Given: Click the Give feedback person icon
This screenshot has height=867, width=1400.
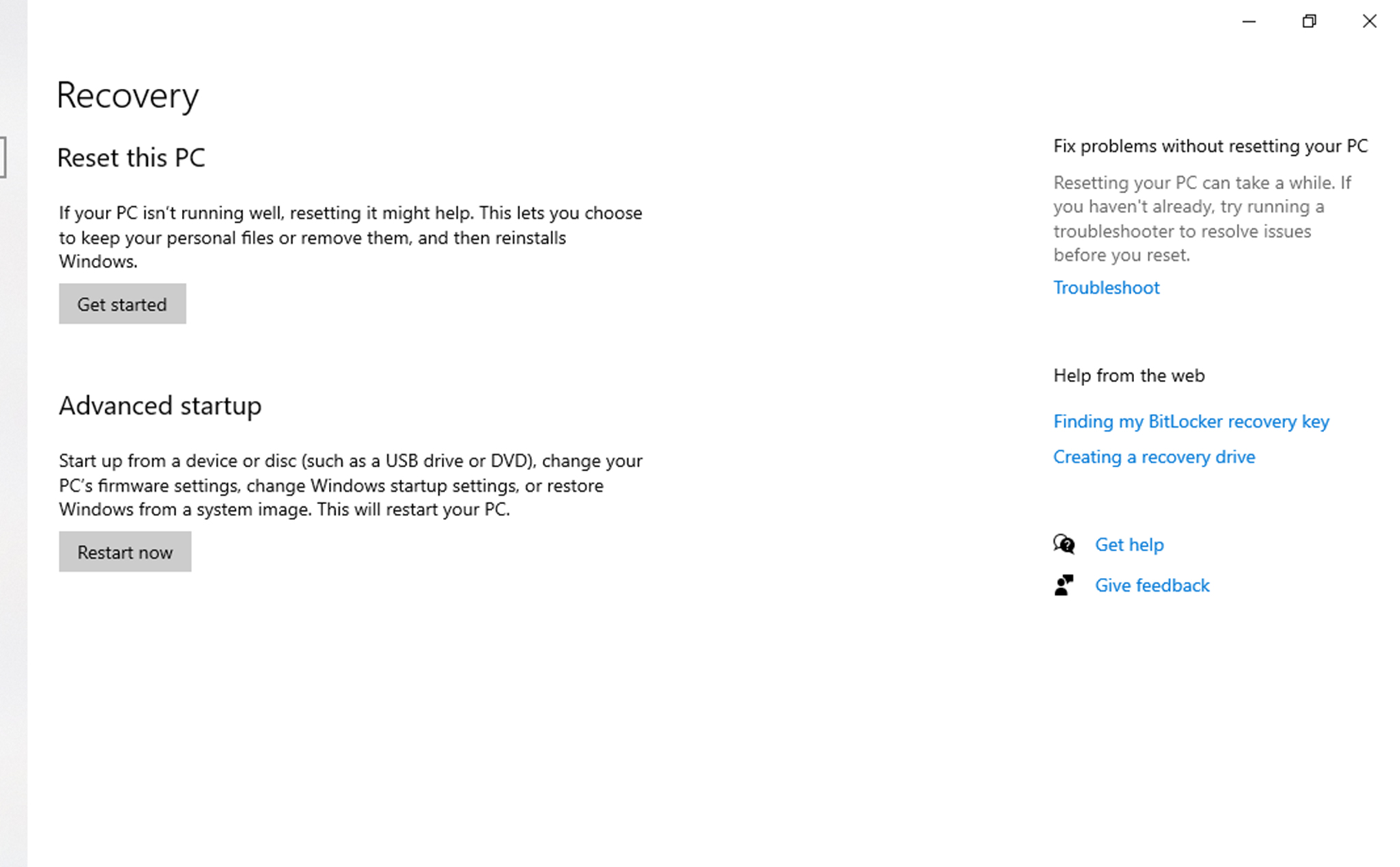Looking at the screenshot, I should 1064,586.
